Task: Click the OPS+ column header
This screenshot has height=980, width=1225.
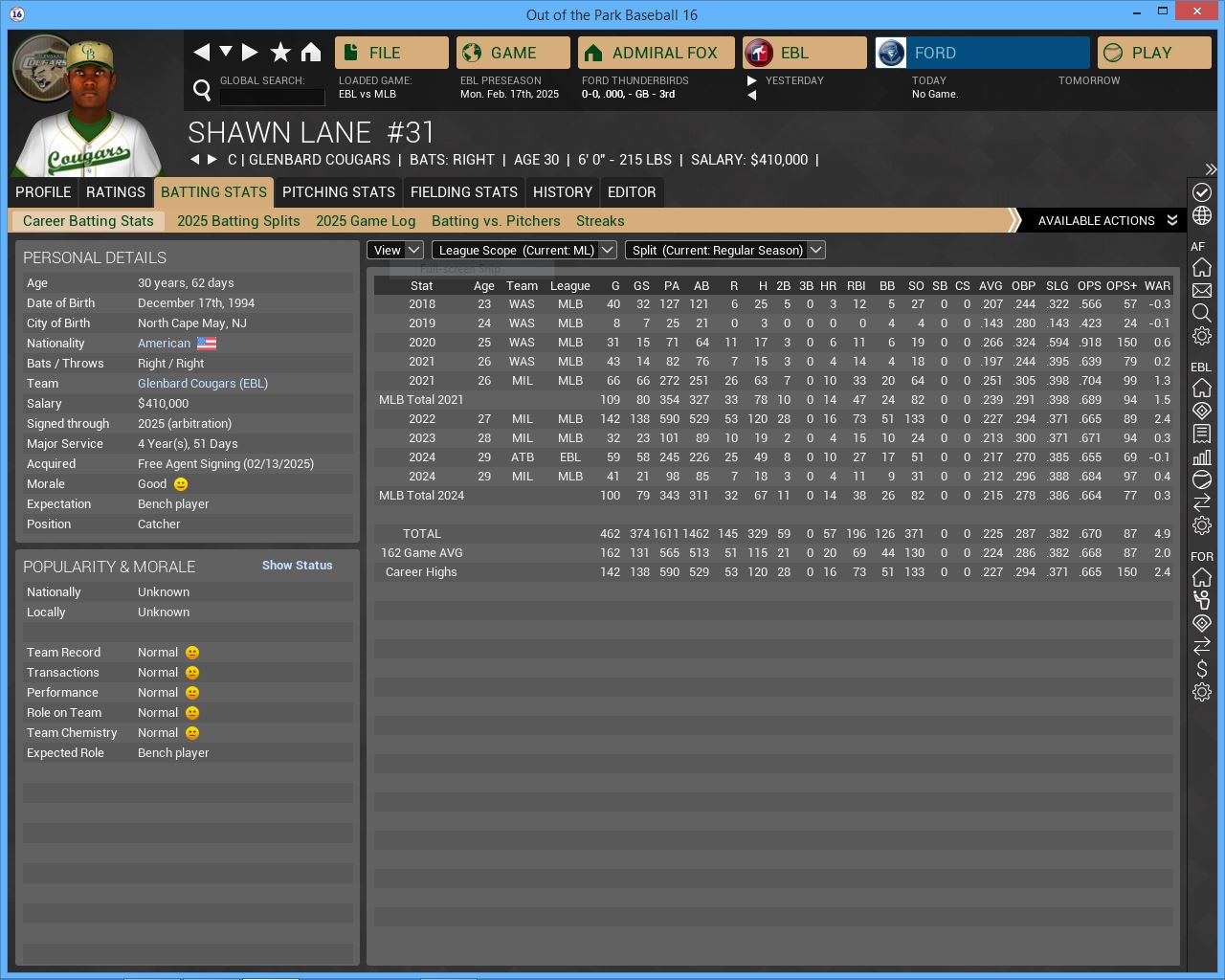Action: (1122, 286)
